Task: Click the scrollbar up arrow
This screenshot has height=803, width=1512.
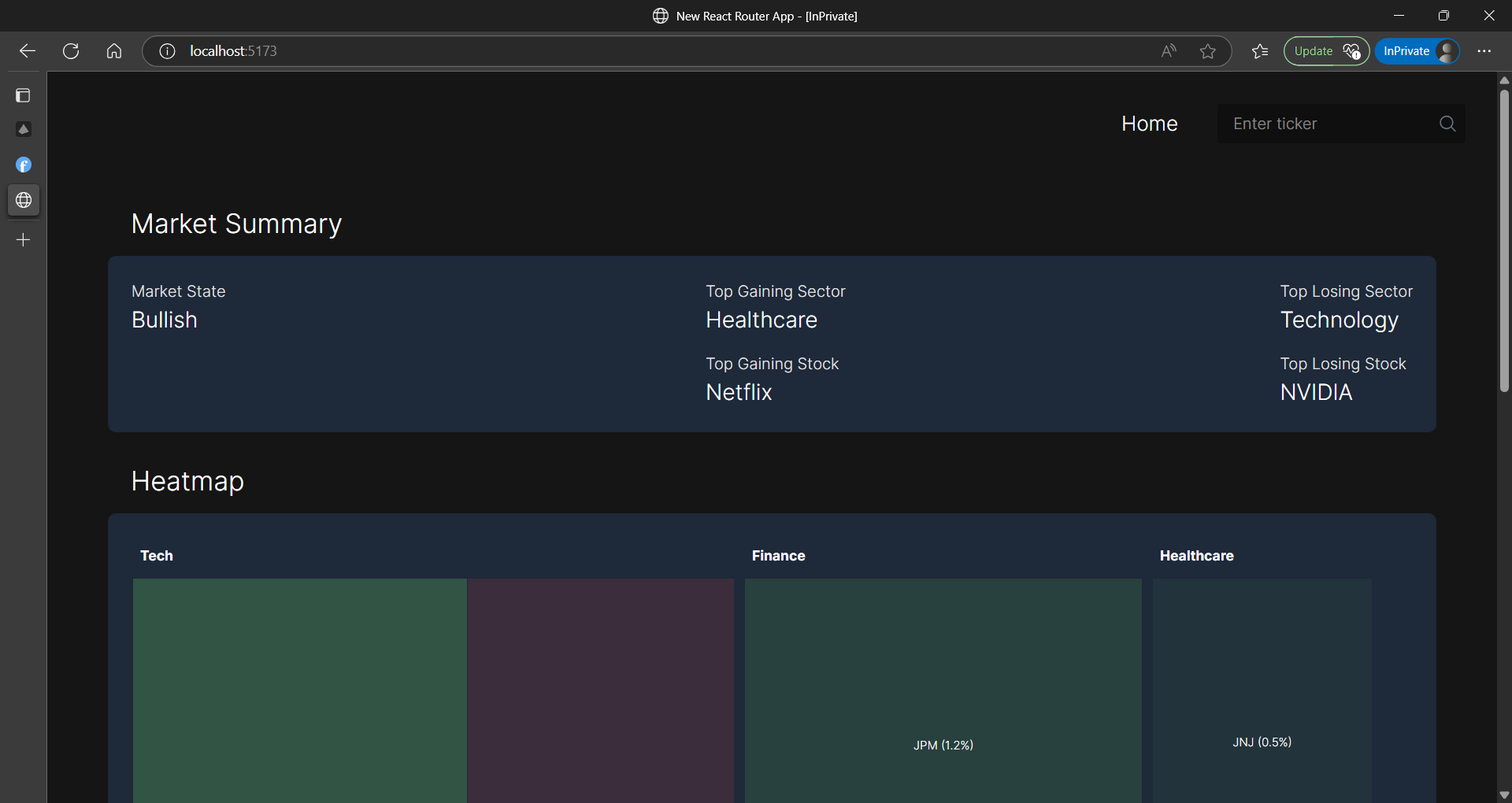Action: 1504,80
